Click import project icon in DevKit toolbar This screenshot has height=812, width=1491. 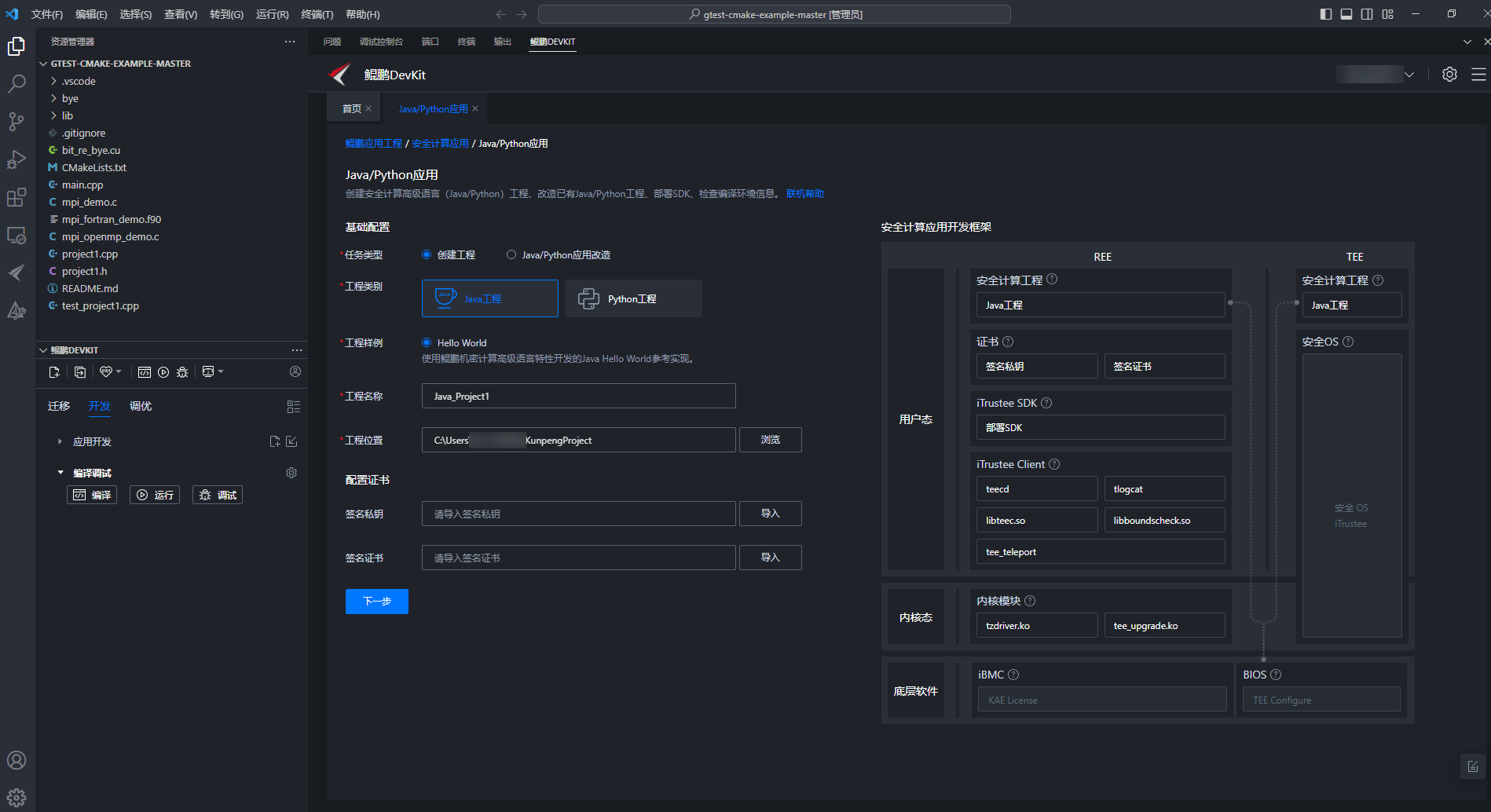pyautogui.click(x=79, y=372)
